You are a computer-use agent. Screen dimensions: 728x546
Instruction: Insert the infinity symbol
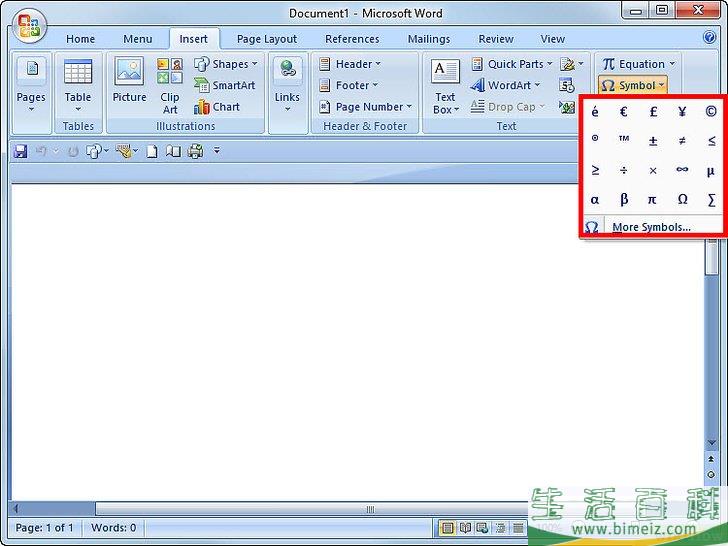[682, 170]
